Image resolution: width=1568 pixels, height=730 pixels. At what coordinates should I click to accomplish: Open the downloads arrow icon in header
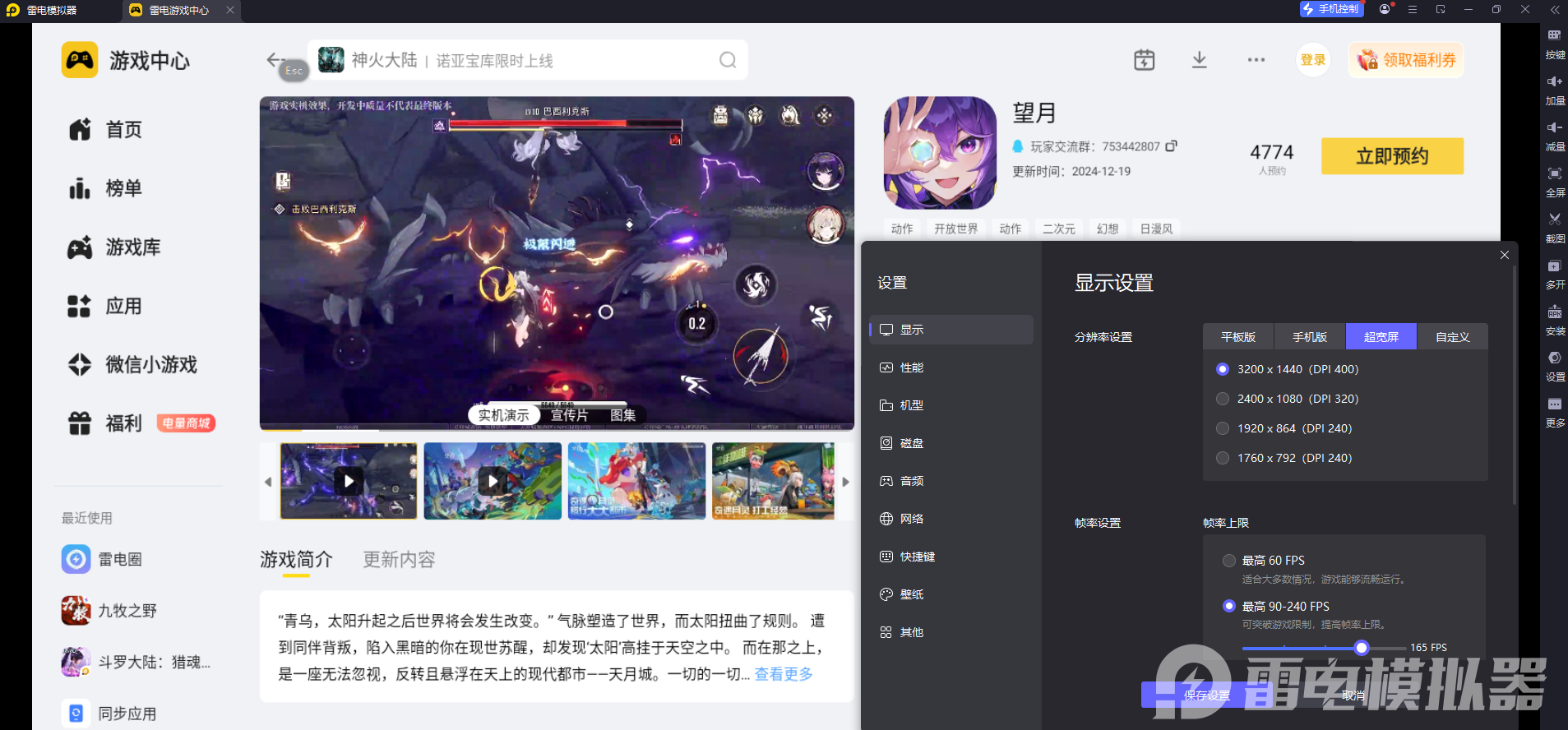(1200, 60)
